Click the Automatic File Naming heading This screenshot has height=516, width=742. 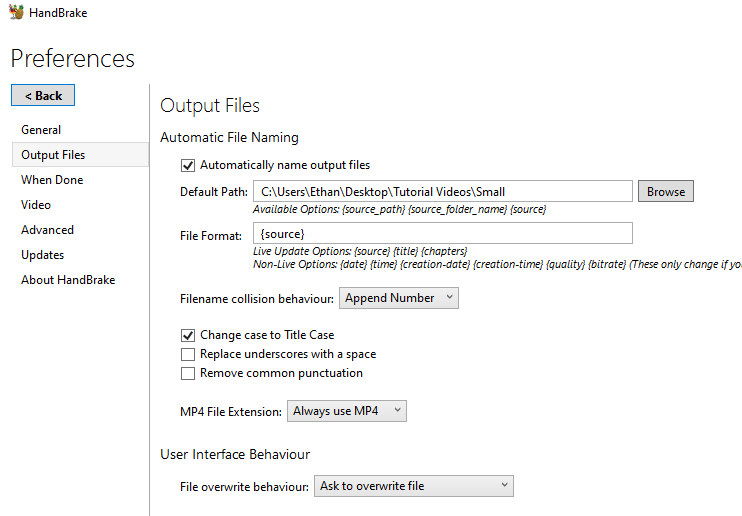click(230, 137)
